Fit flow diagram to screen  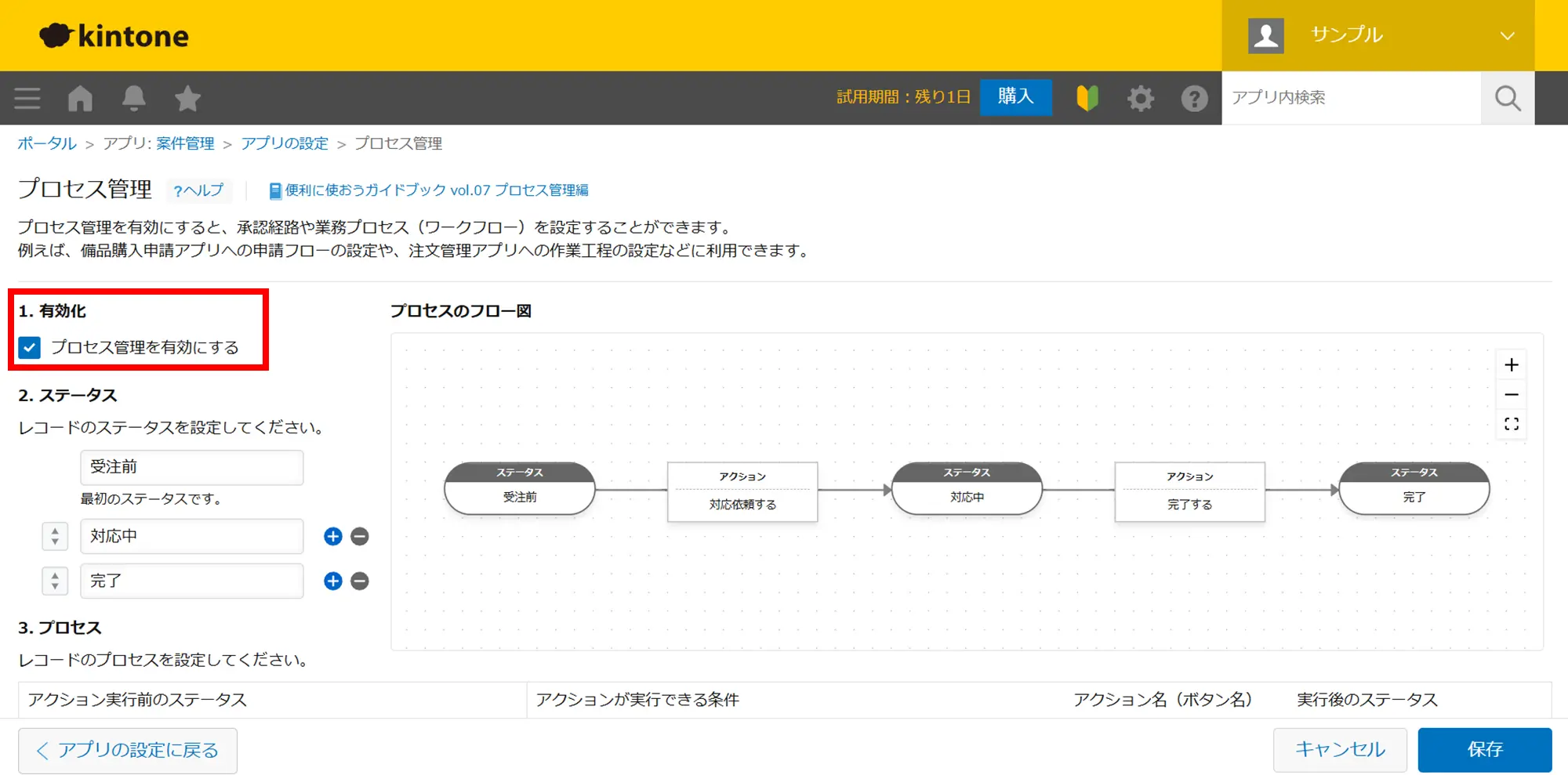click(1512, 424)
